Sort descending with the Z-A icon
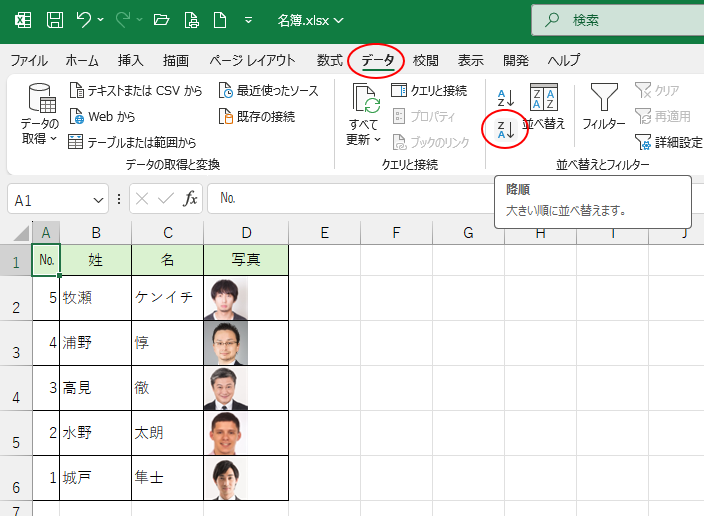Screen dimensions: 704x516 pos(506,130)
